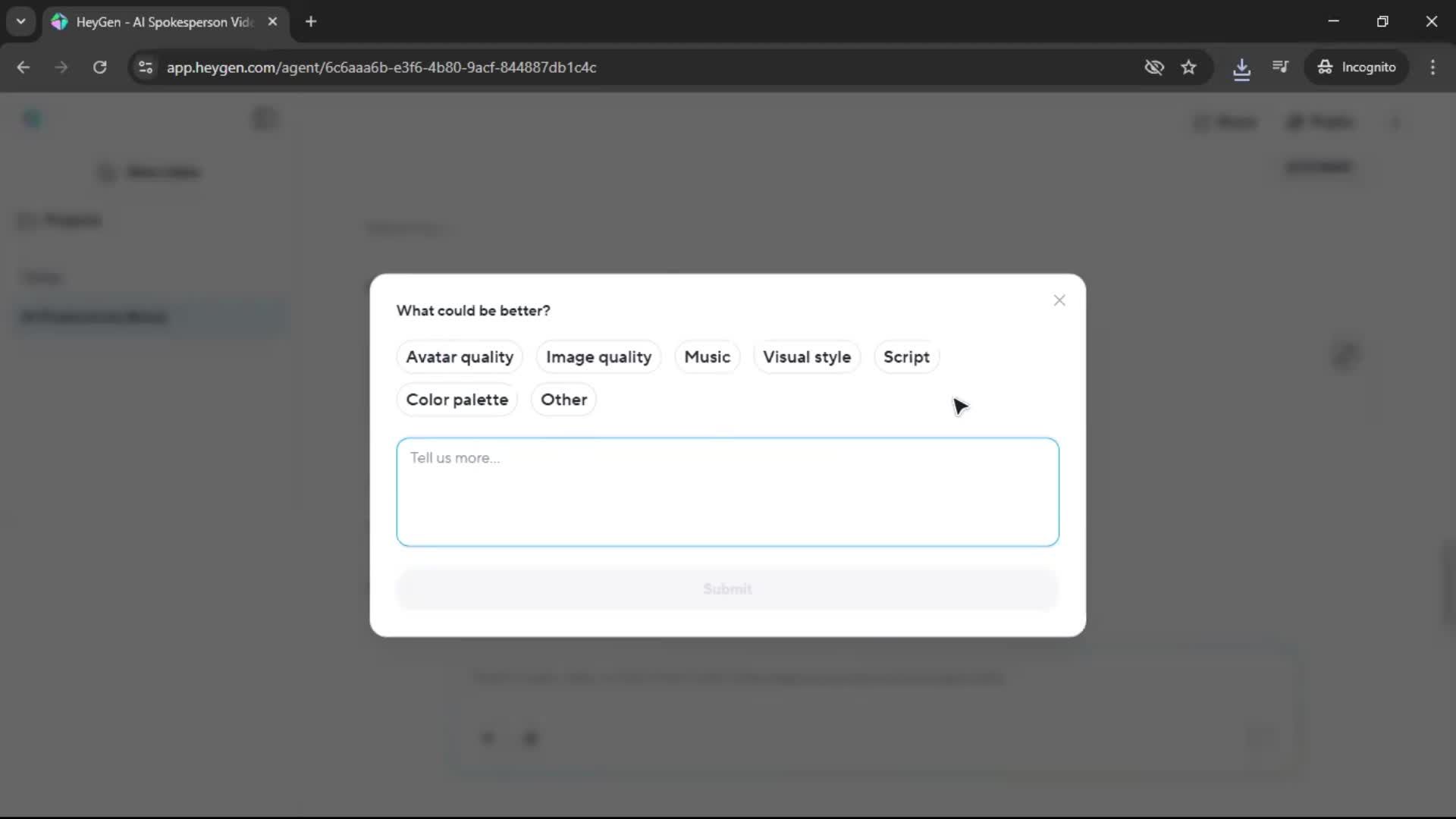Image resolution: width=1456 pixels, height=819 pixels.
Task: Click the third-party cookies eye icon
Action: [1153, 67]
